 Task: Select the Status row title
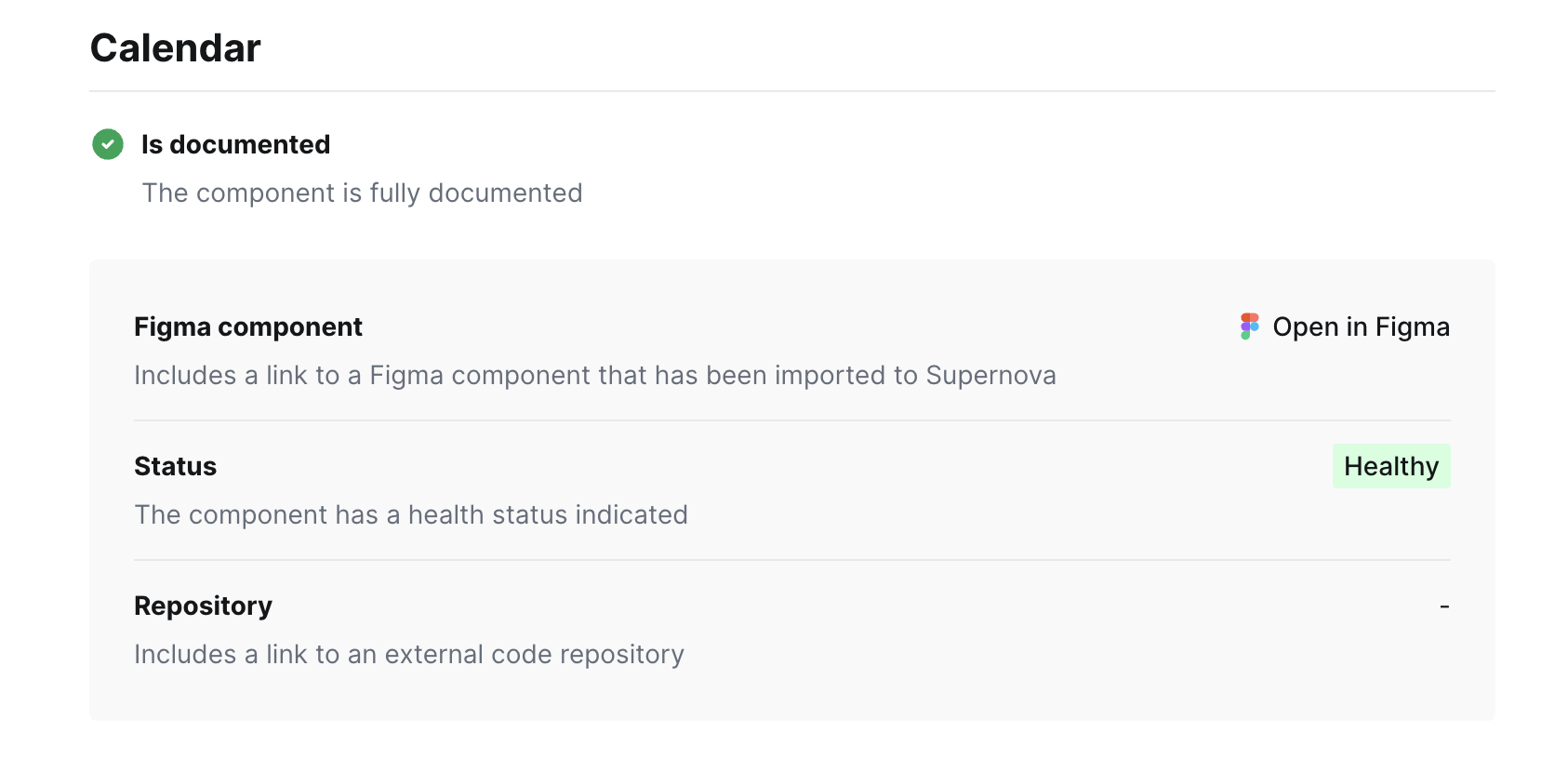(175, 466)
